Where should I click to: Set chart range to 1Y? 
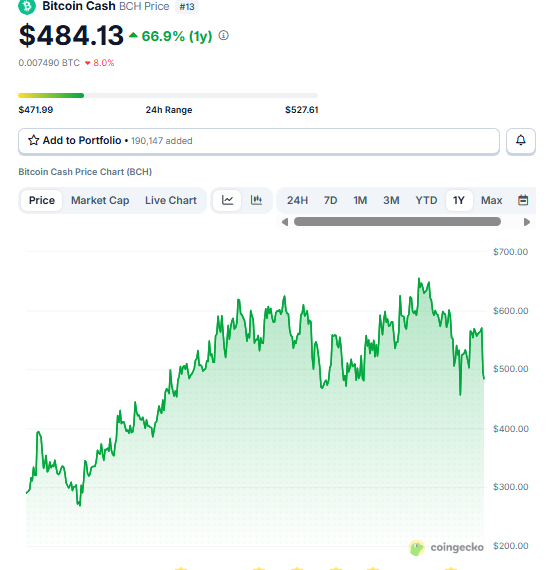pyautogui.click(x=459, y=200)
